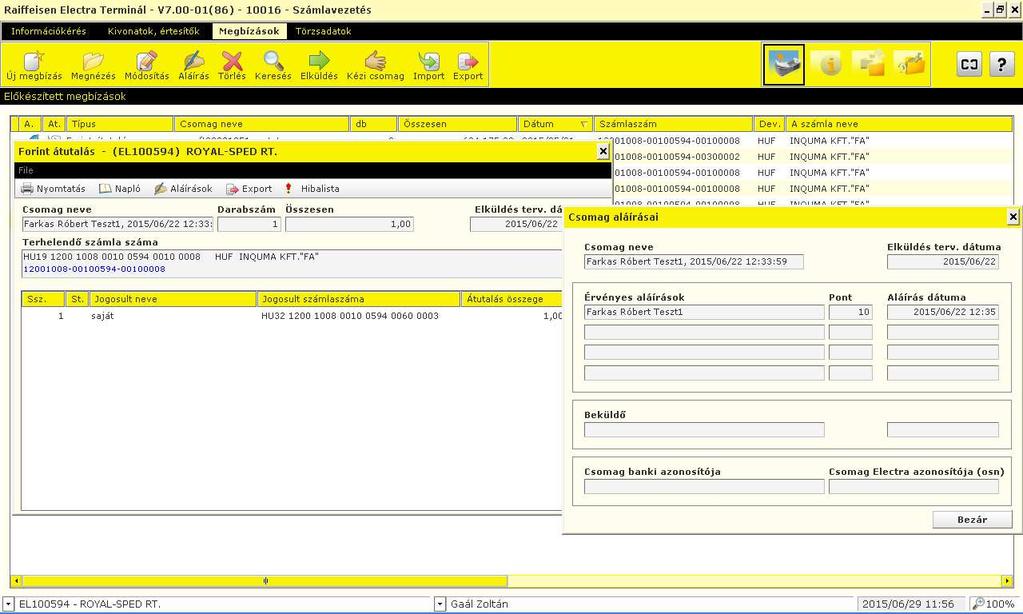Select row with account 01008-00100594-00300002
Image resolution: width=1023 pixels, height=614 pixels.
pyautogui.click(x=812, y=157)
